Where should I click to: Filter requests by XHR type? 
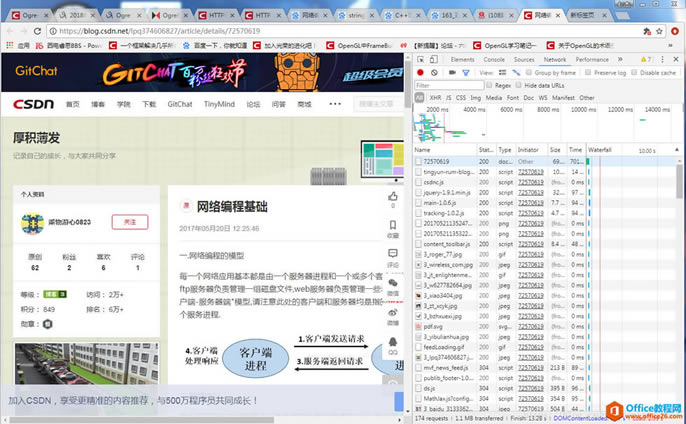[x=435, y=98]
